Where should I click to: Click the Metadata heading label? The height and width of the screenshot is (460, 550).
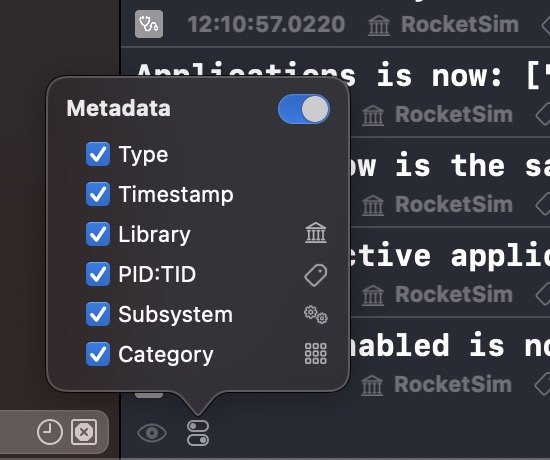pos(119,108)
